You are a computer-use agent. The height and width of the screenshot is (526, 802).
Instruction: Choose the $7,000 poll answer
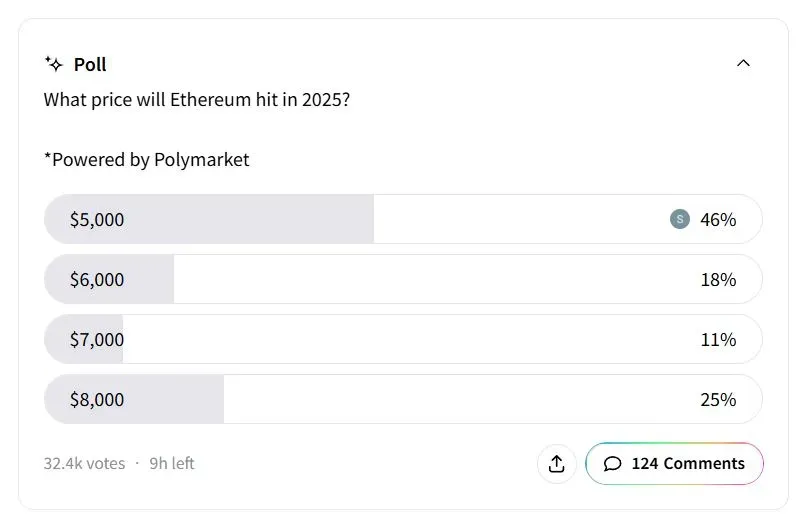coord(97,339)
